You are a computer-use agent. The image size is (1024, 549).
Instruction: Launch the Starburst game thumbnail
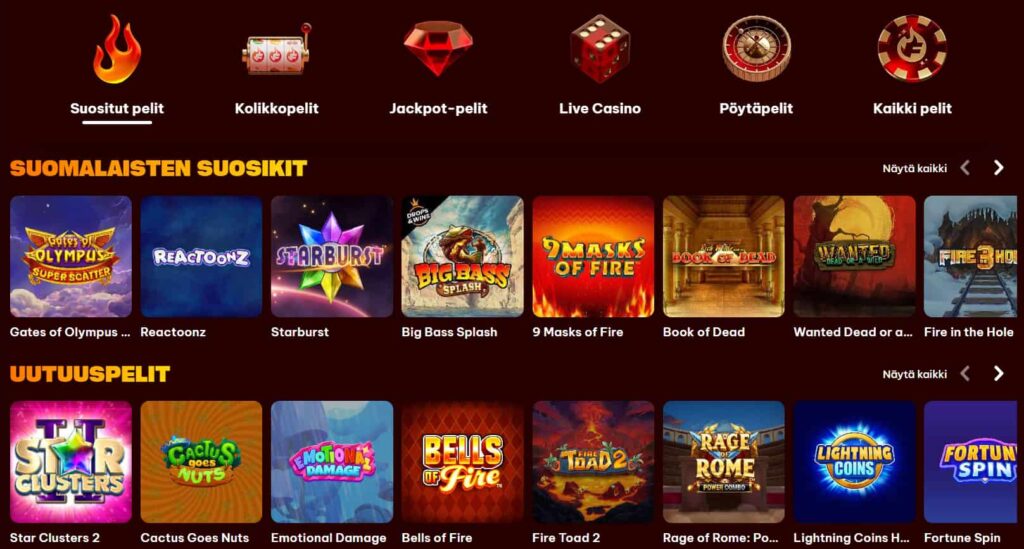[x=332, y=257]
